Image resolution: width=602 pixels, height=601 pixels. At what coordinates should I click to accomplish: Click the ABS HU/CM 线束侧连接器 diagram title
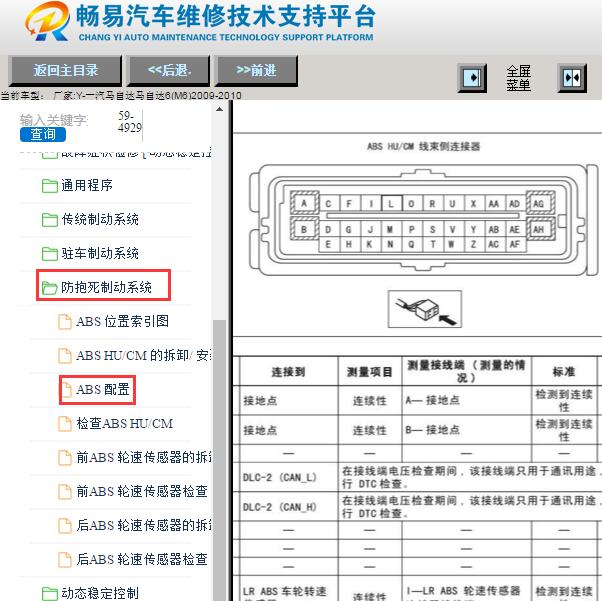coord(423,146)
